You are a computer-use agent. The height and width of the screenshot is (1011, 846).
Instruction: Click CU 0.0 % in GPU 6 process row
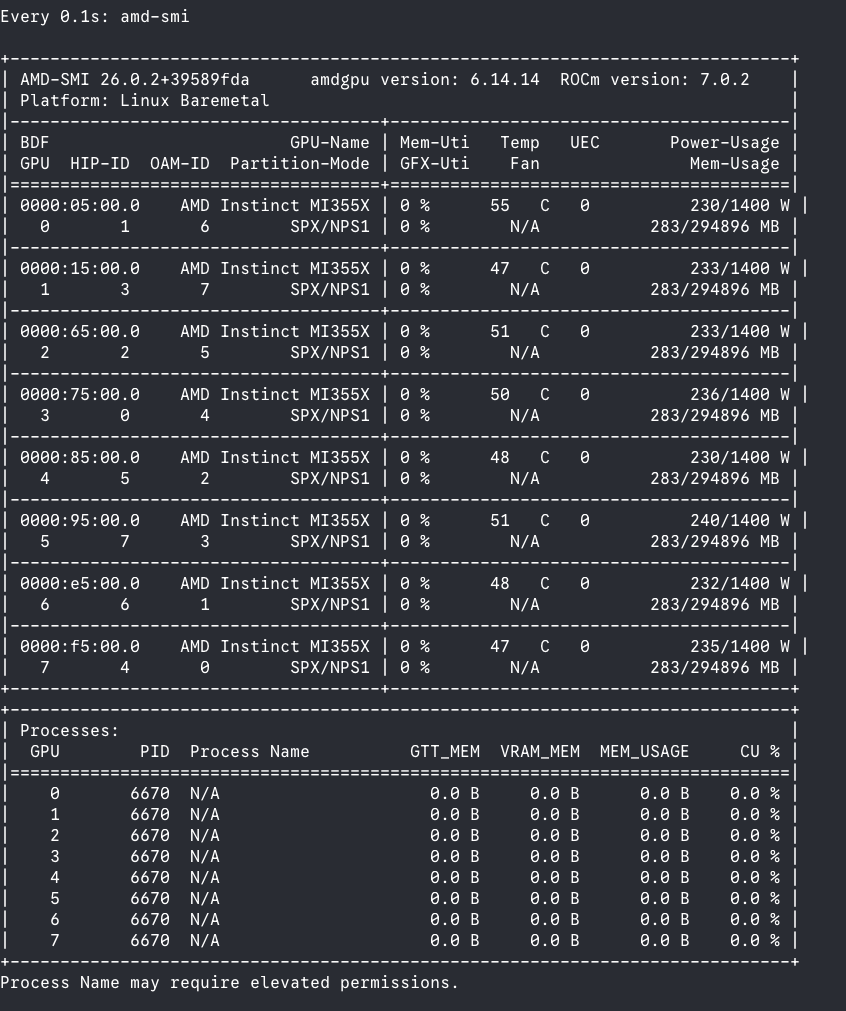click(754, 919)
